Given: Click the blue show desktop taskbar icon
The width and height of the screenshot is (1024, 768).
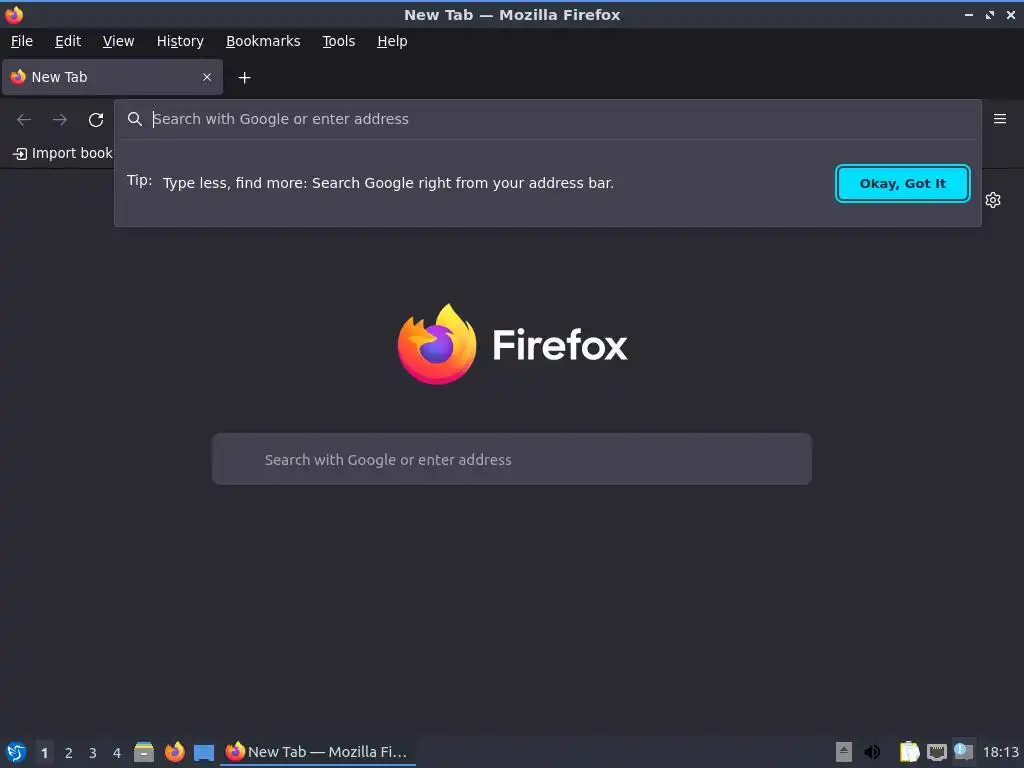Looking at the screenshot, I should point(204,752).
